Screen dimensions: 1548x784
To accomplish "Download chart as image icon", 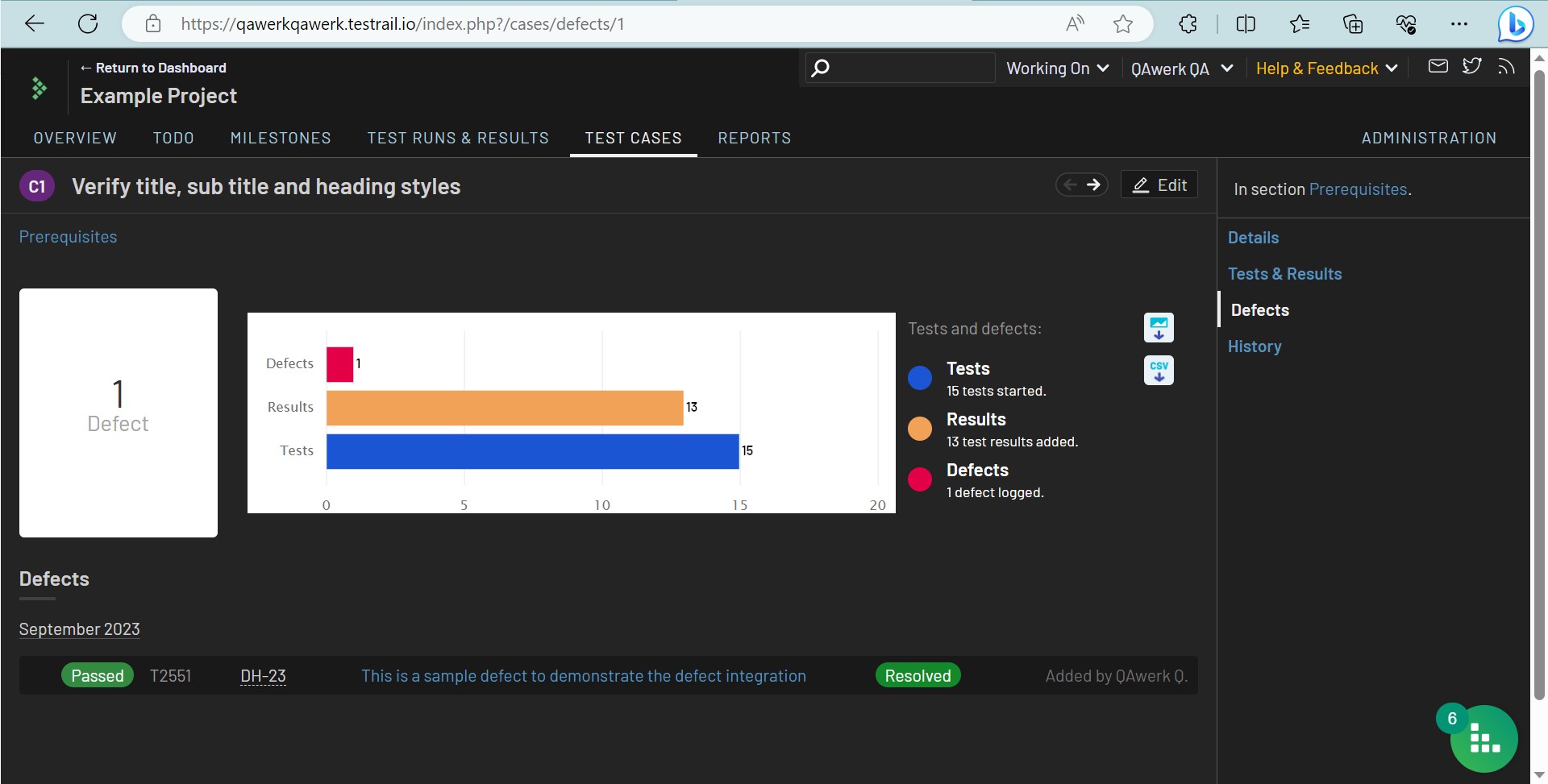I will [x=1159, y=328].
